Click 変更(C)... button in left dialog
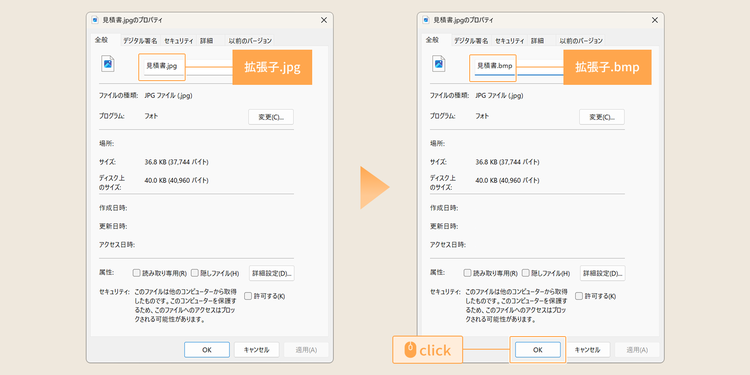The width and height of the screenshot is (750, 375). click(x=271, y=117)
